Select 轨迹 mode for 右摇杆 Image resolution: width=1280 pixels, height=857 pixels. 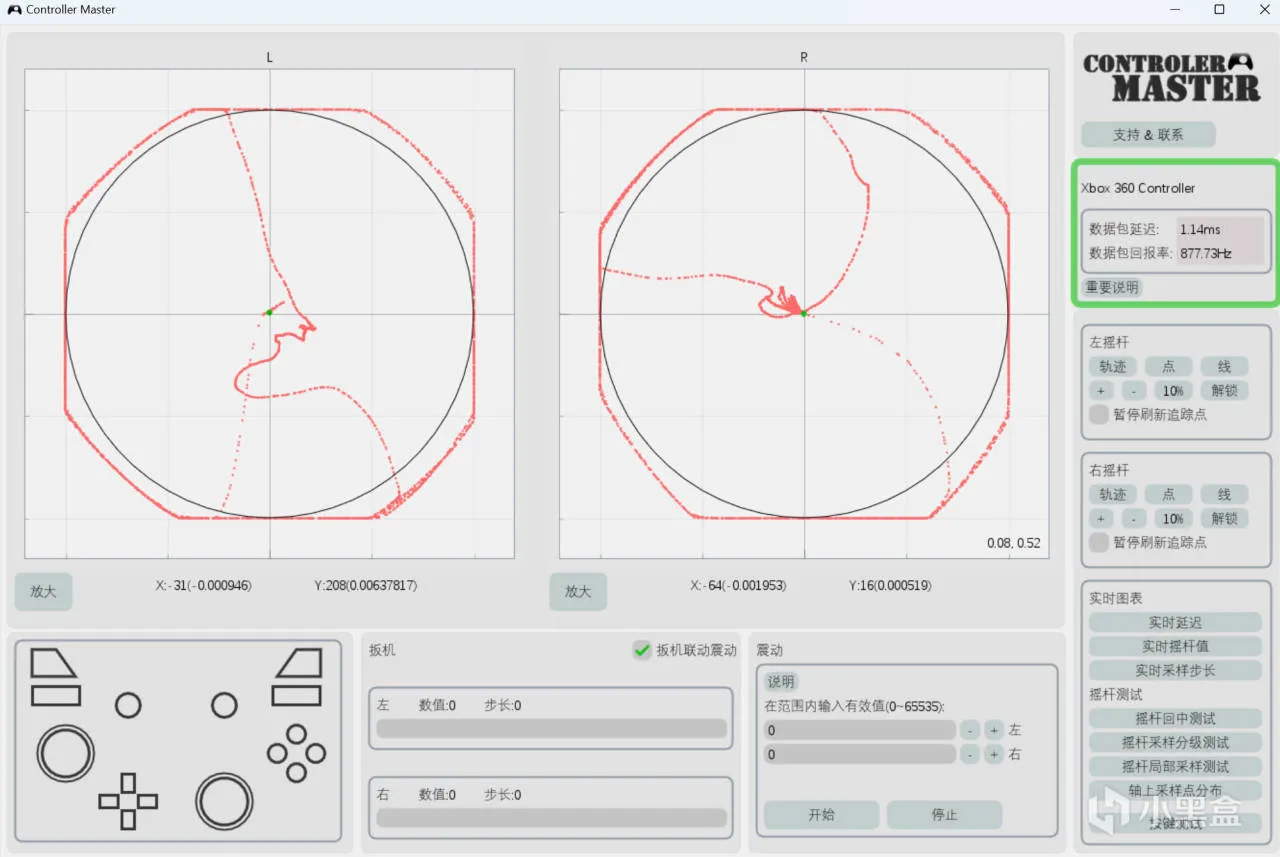pos(1113,495)
